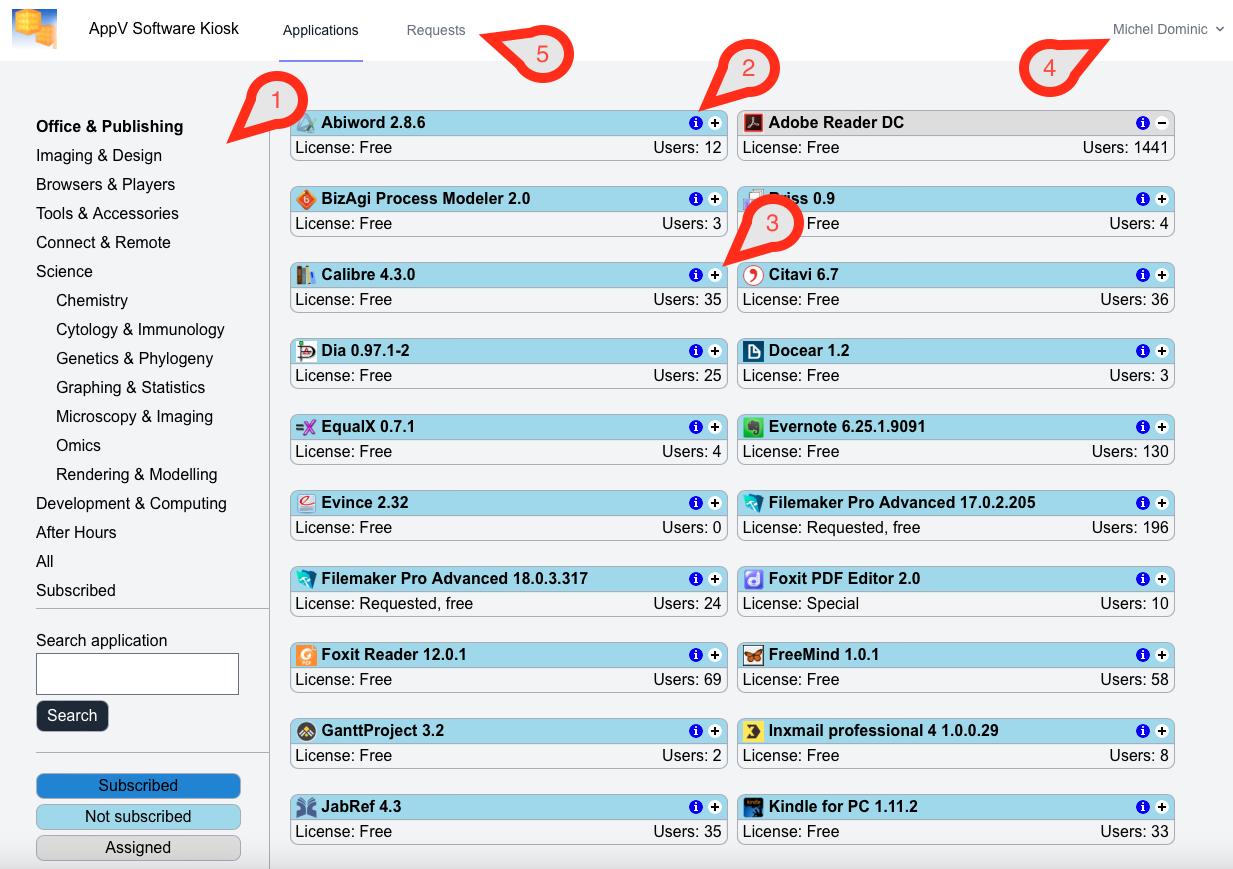
Task: Open the Chemistry subcategory
Action: coord(92,300)
